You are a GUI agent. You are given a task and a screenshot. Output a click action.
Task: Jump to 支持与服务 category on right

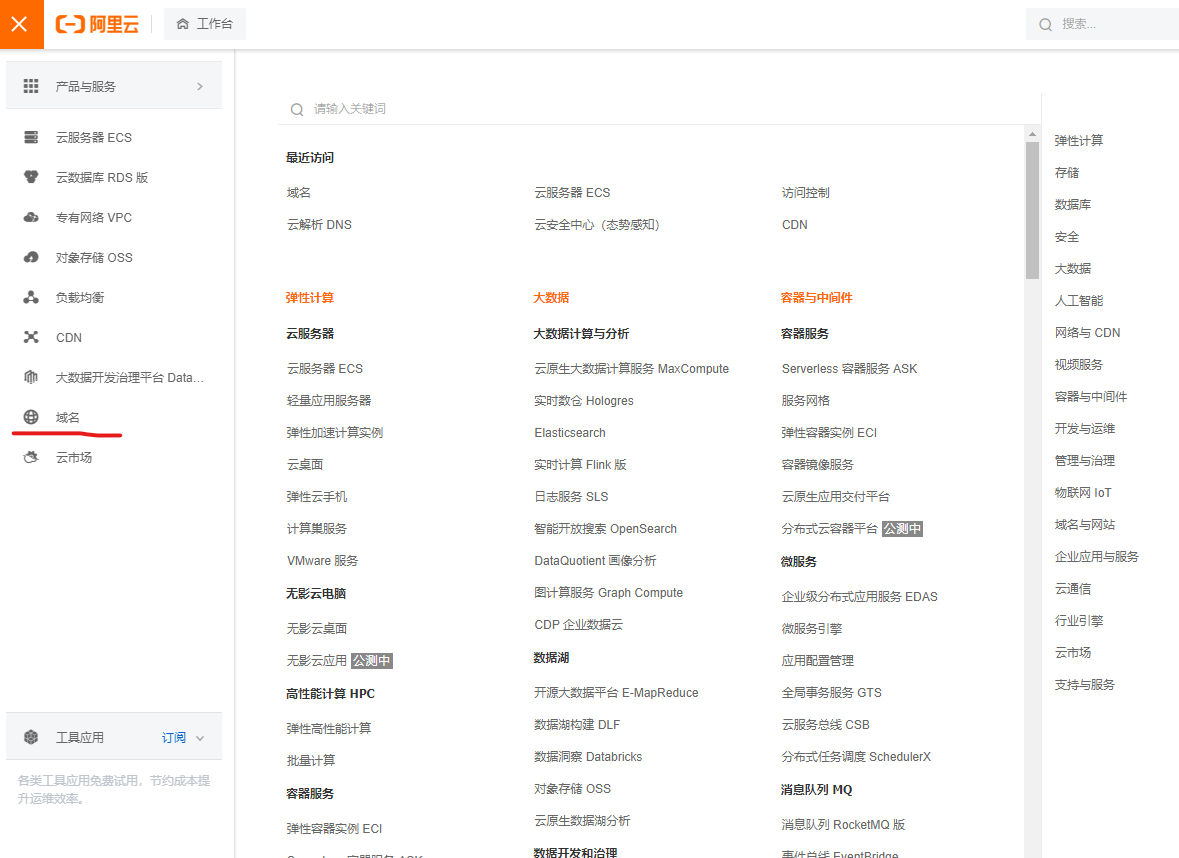(x=1084, y=685)
